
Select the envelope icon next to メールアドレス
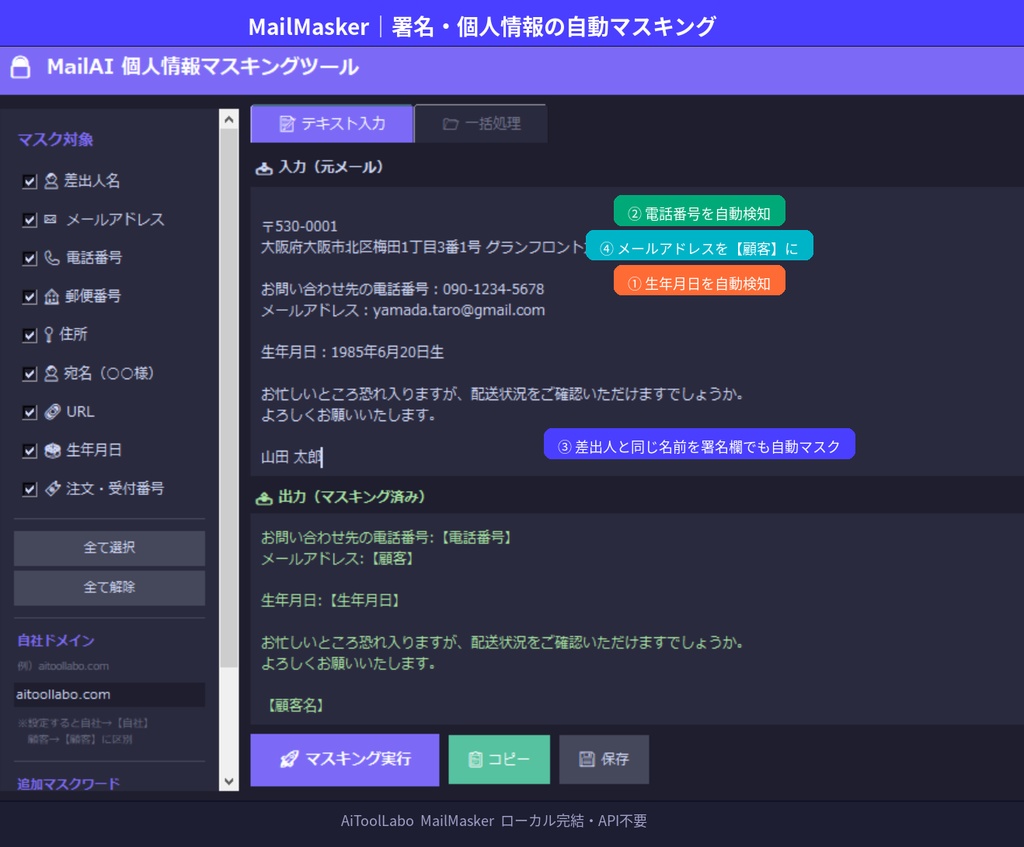50,219
